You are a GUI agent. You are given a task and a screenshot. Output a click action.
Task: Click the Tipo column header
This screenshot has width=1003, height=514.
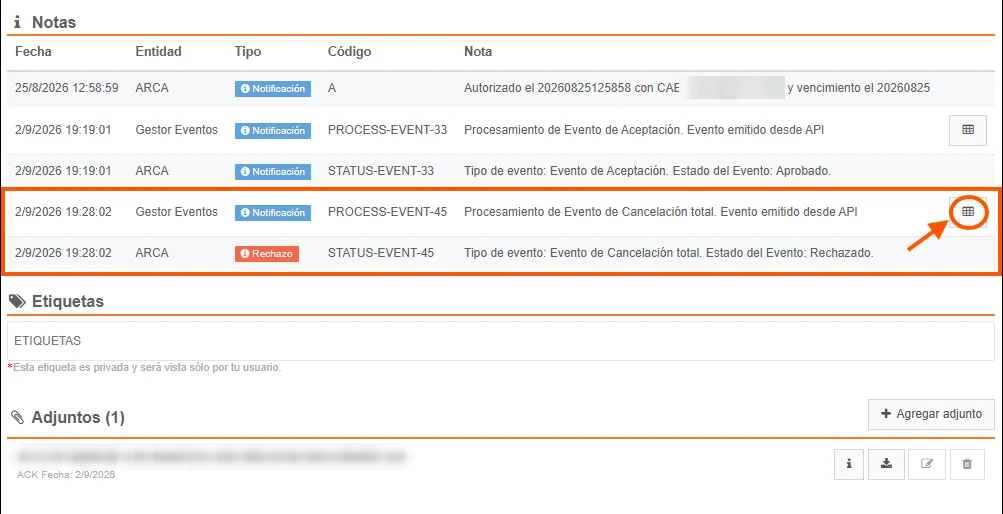248,51
